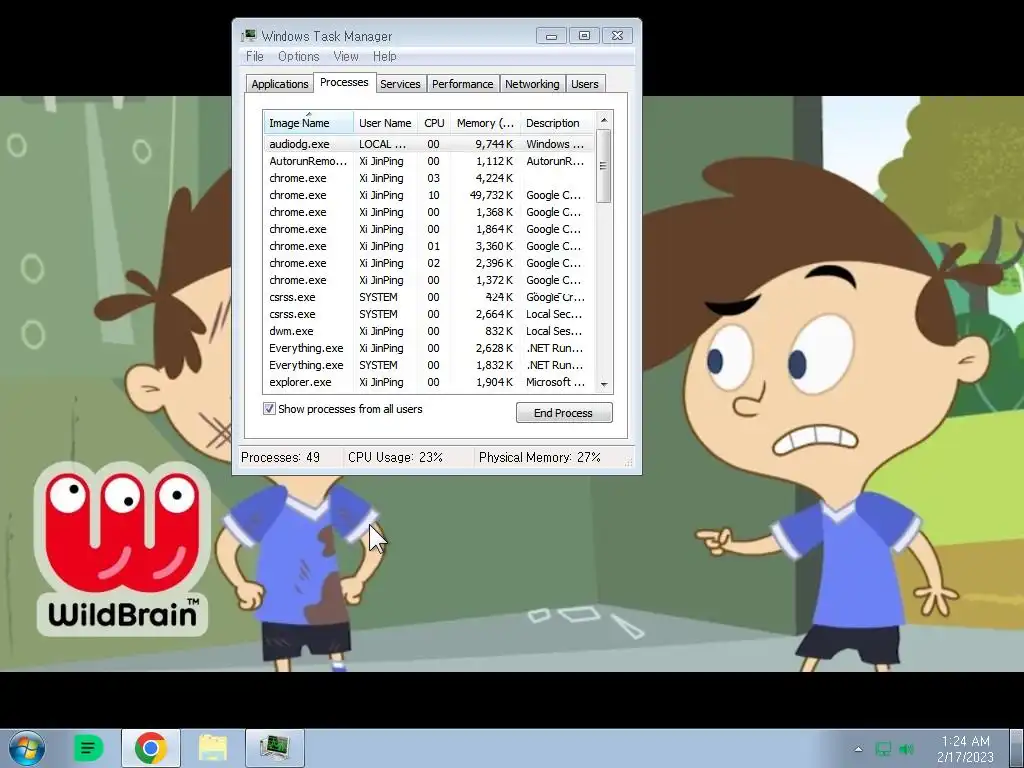Sort by Memory column header

tap(485, 123)
